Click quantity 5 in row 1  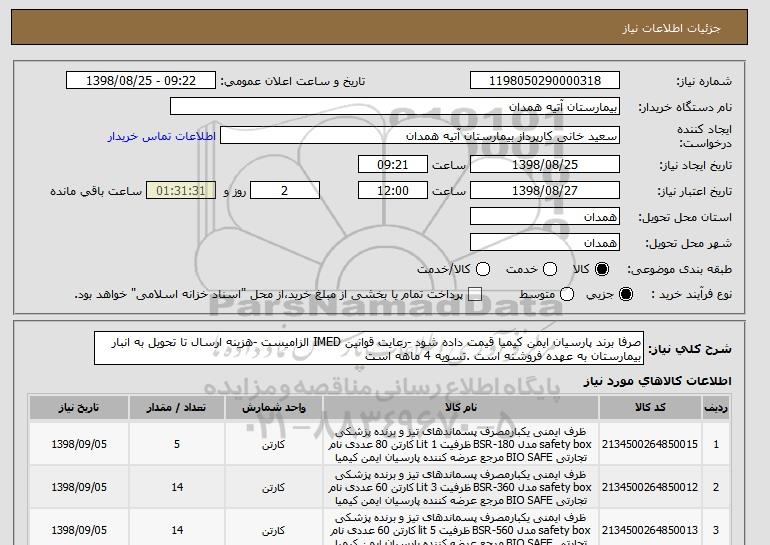(177, 444)
